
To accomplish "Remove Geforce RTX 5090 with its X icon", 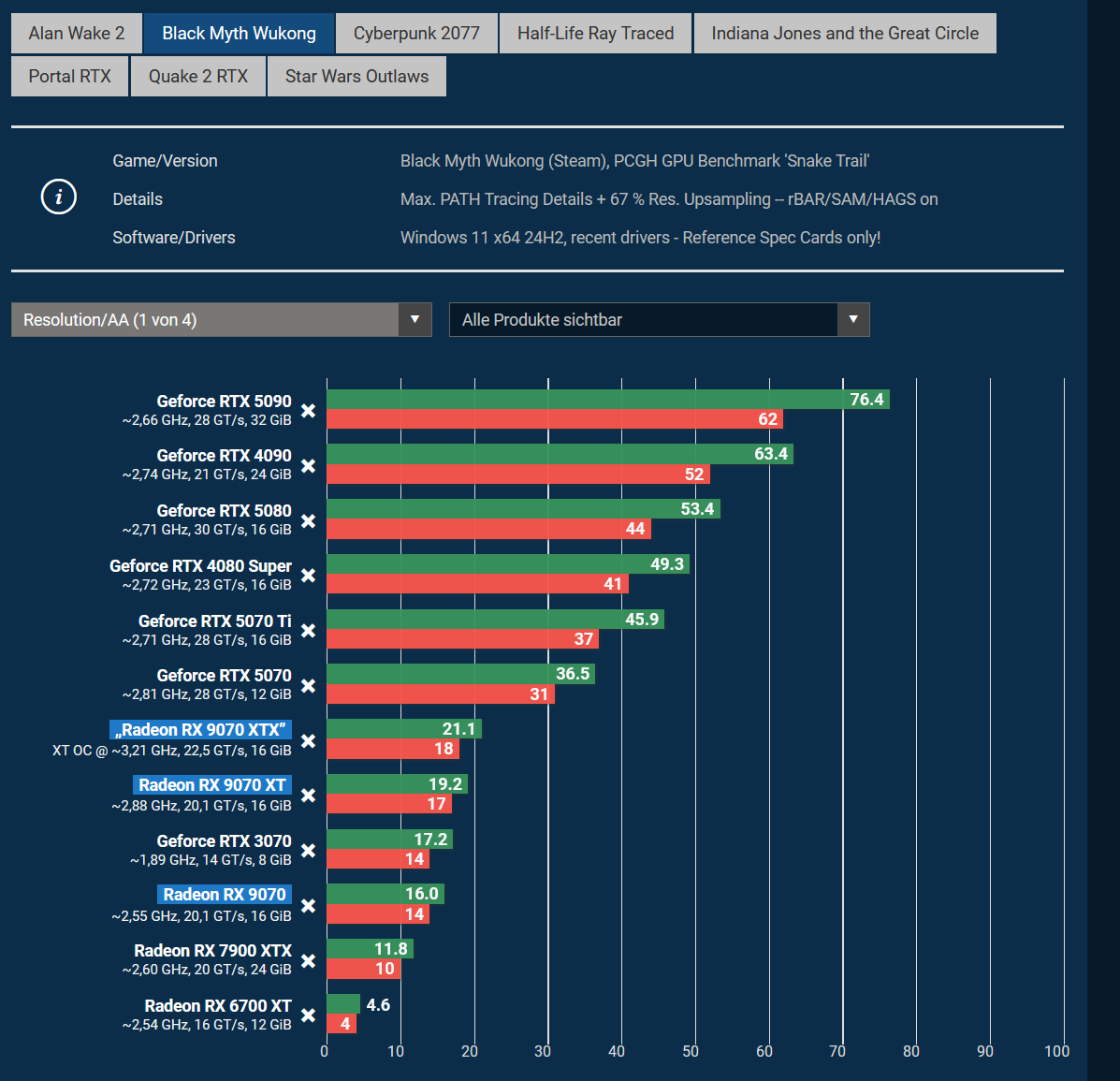I will point(308,411).
